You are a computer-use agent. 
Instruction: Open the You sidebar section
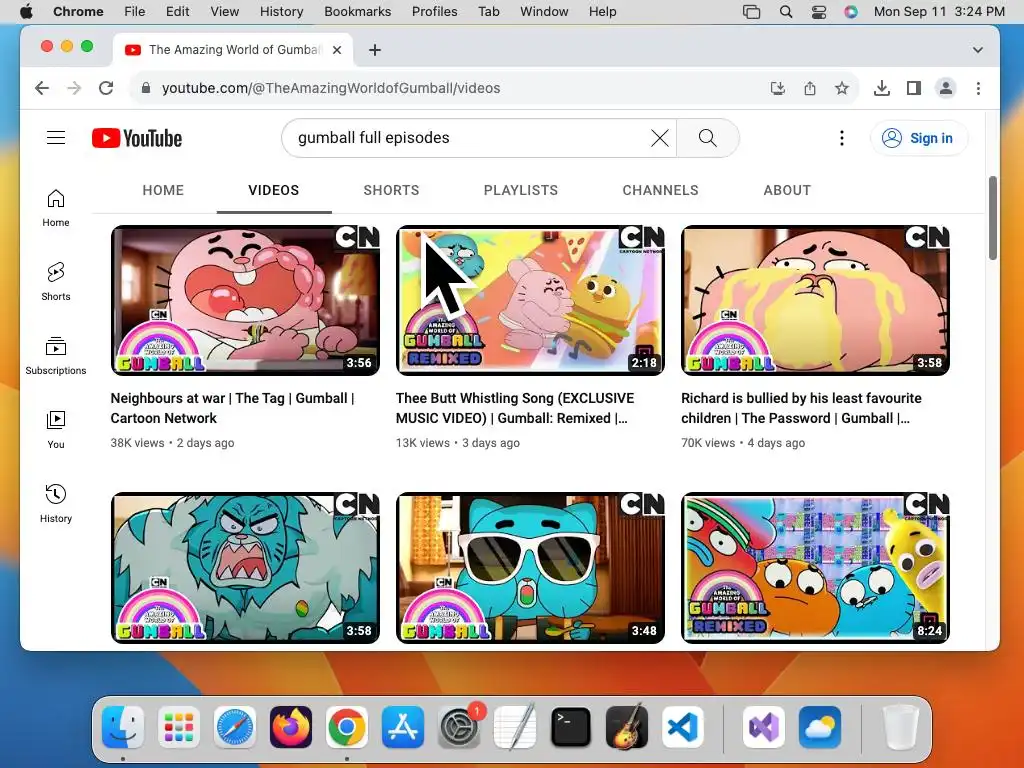(x=56, y=430)
